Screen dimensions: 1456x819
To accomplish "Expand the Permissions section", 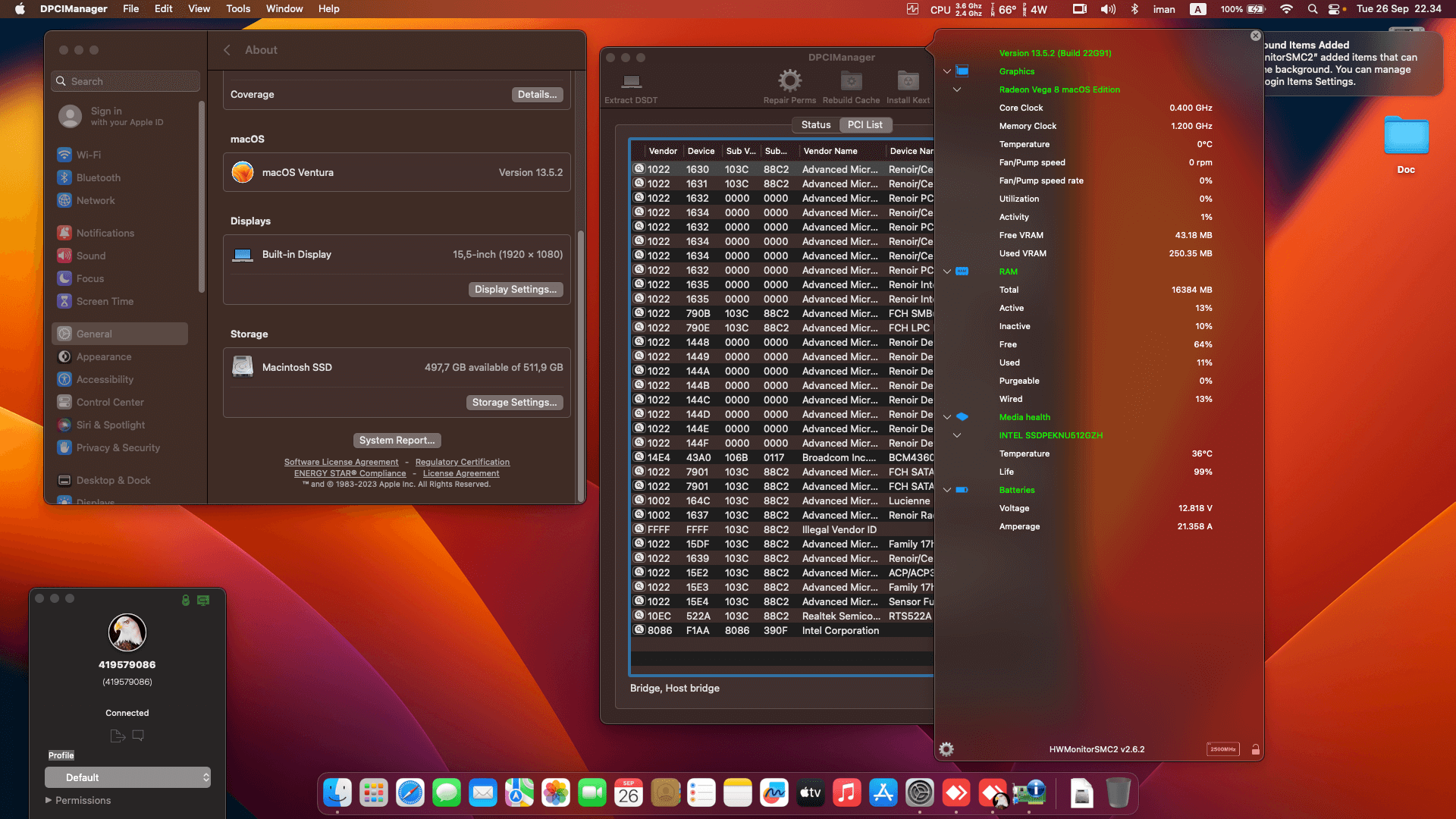I will (47, 800).
